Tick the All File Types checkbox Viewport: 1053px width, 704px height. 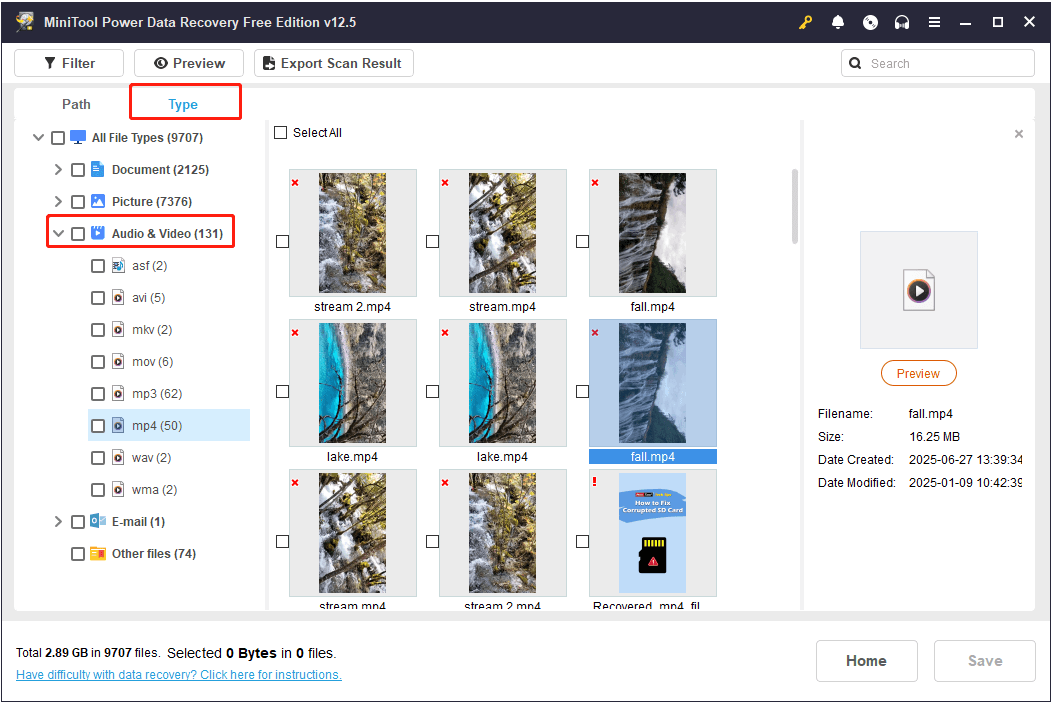click(58, 138)
